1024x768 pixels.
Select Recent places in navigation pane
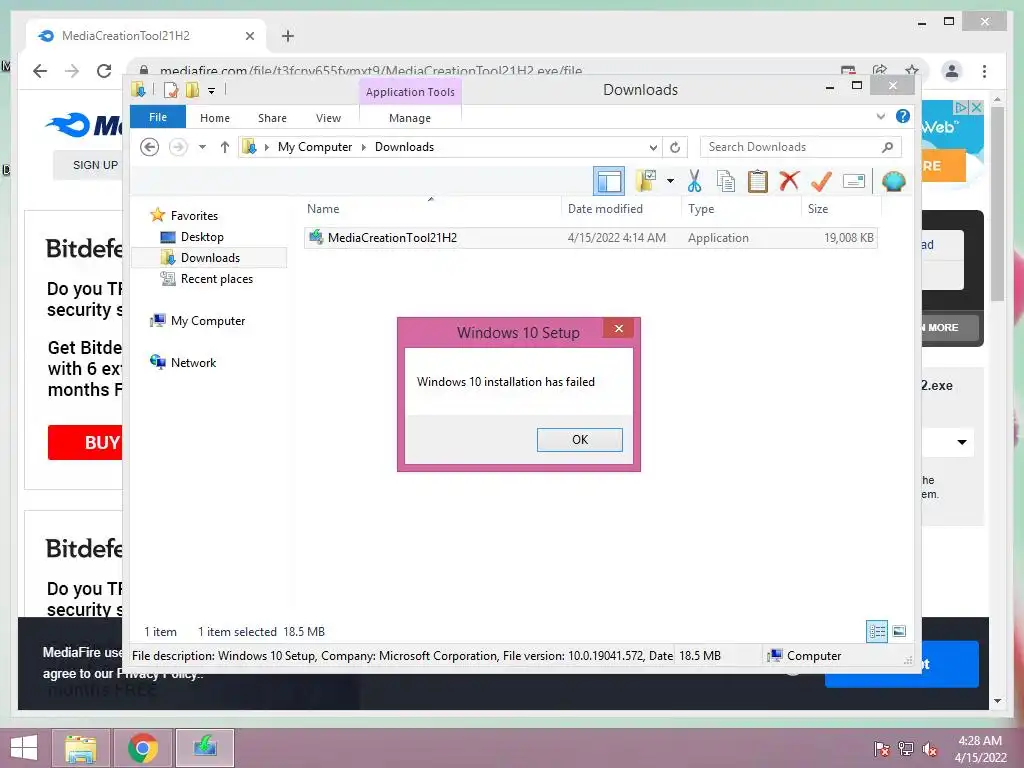point(216,279)
